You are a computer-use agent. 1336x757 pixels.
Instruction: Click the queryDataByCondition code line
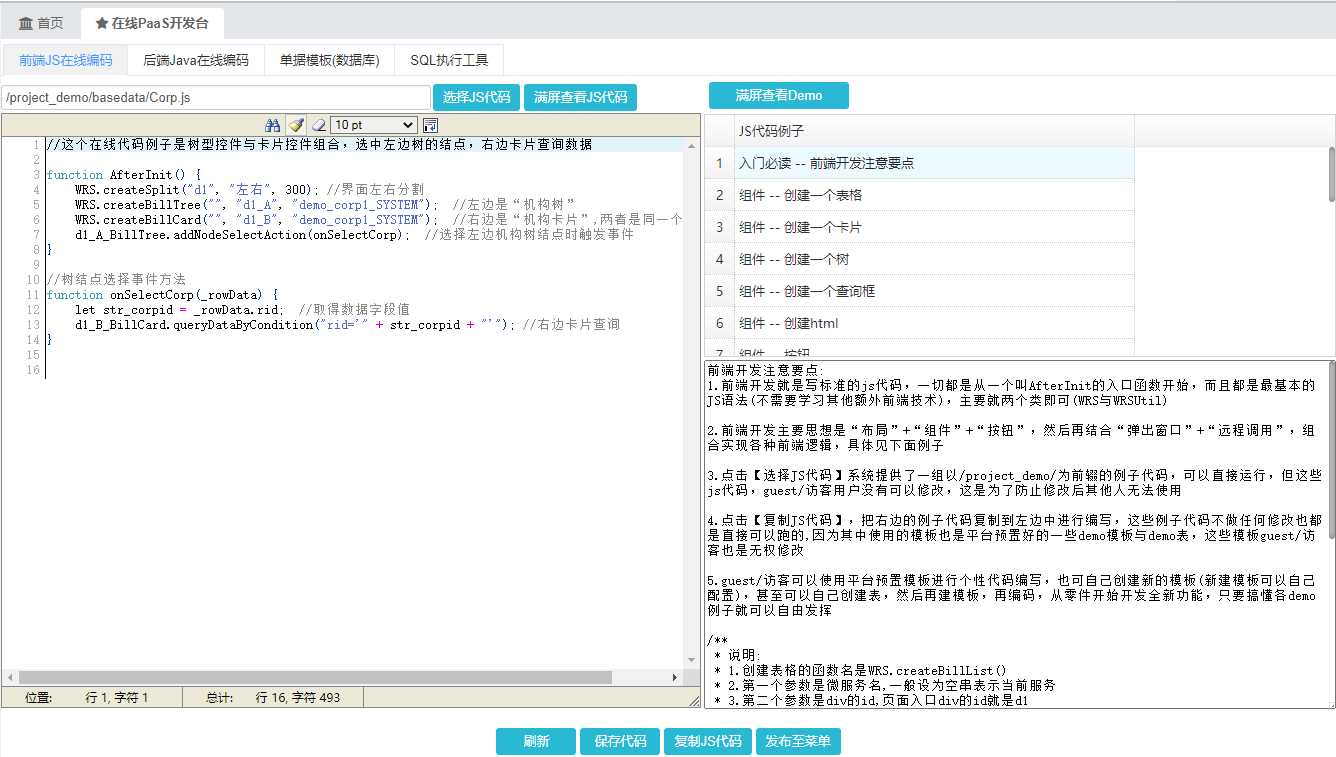347,324
